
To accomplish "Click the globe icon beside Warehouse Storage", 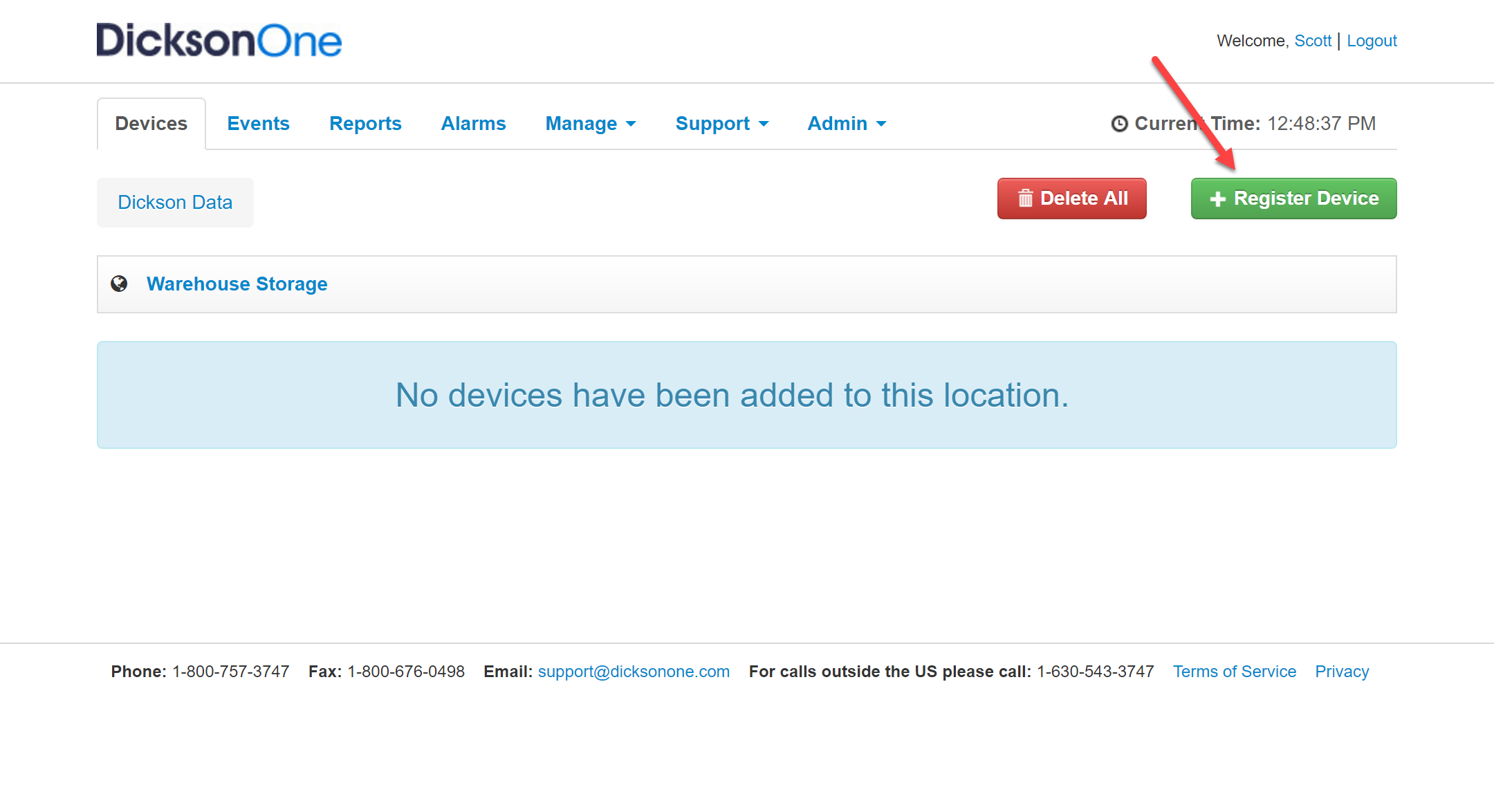I will [x=119, y=284].
